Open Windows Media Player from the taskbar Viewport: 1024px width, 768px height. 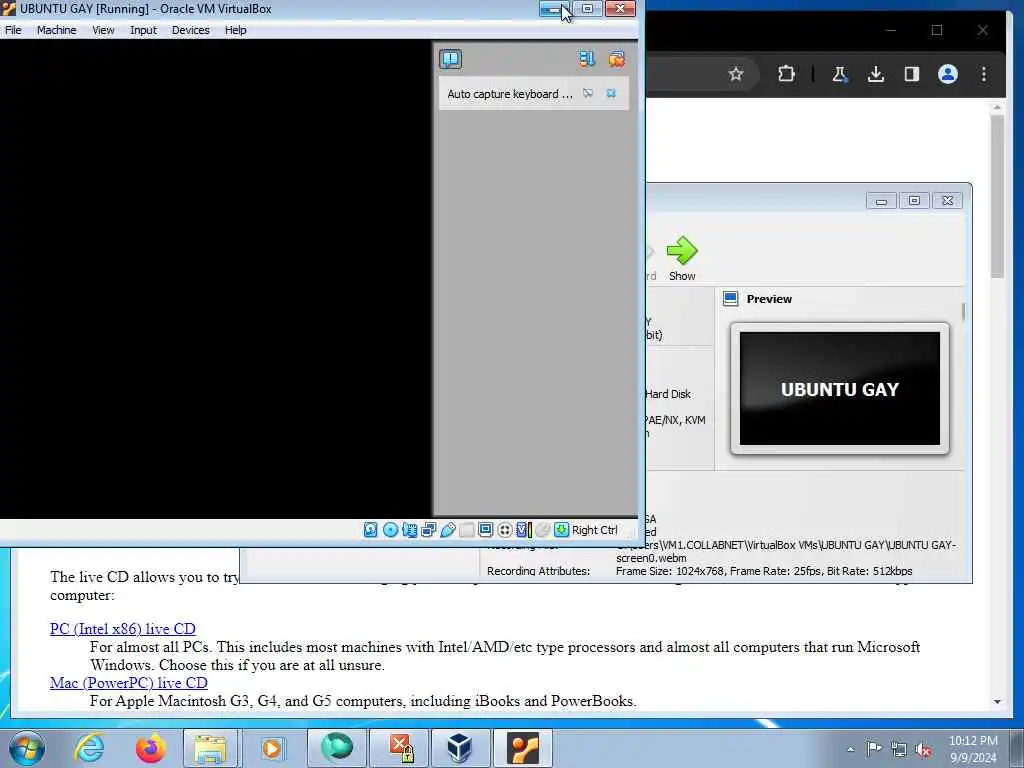pyautogui.click(x=272, y=748)
